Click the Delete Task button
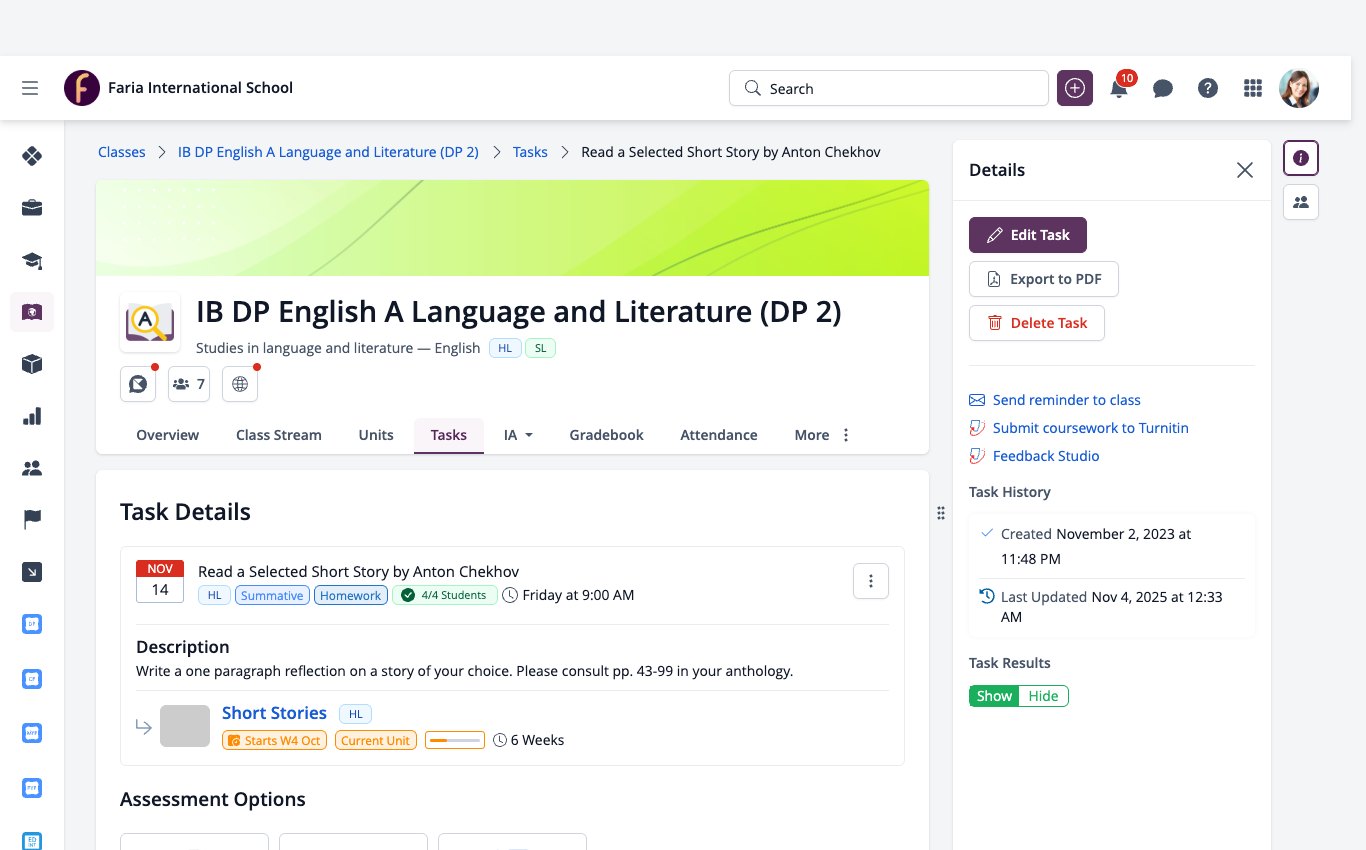1366x850 pixels. click(x=1037, y=323)
